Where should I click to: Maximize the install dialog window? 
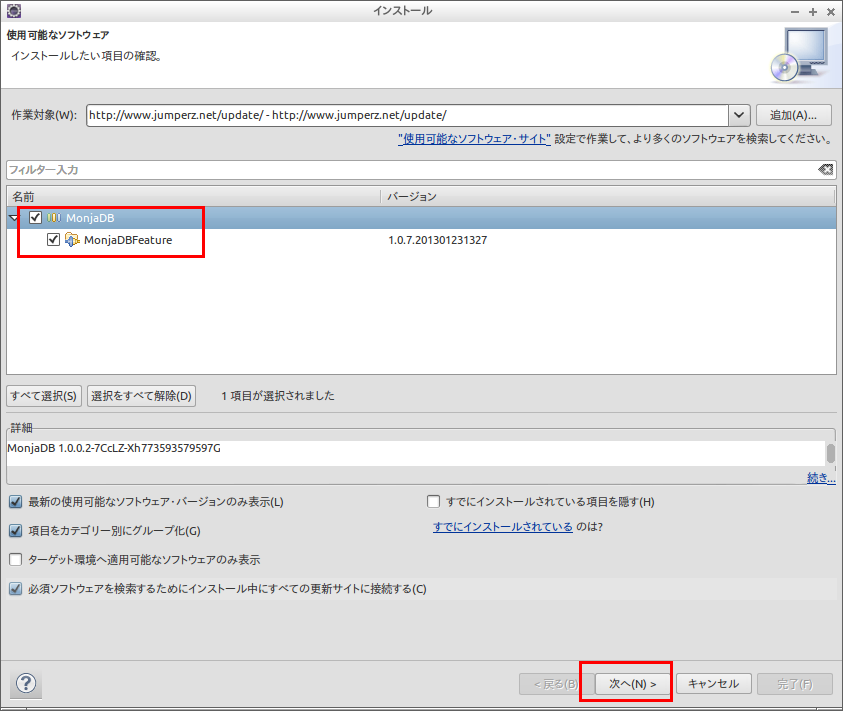812,11
